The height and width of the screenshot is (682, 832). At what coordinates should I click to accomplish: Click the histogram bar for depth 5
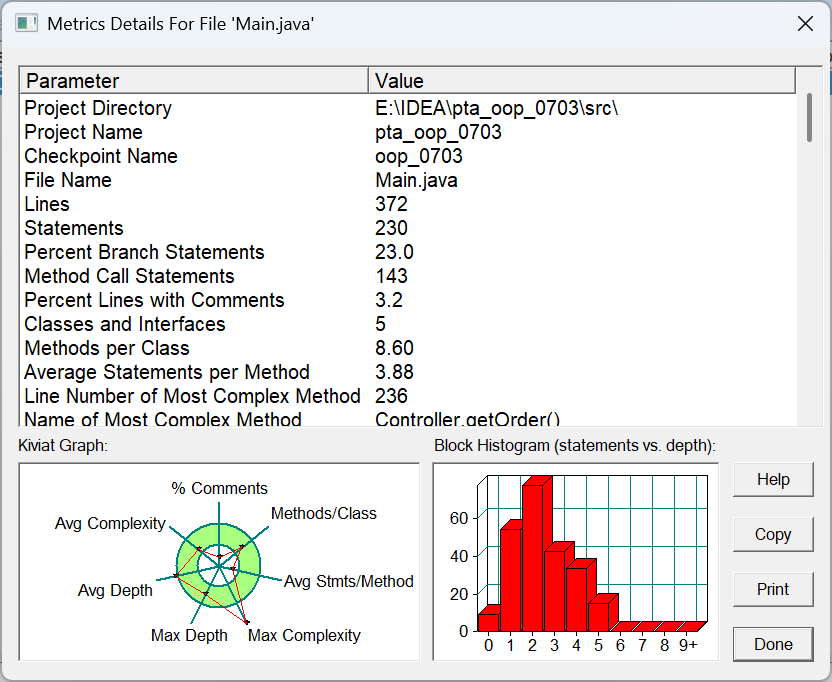(x=599, y=616)
